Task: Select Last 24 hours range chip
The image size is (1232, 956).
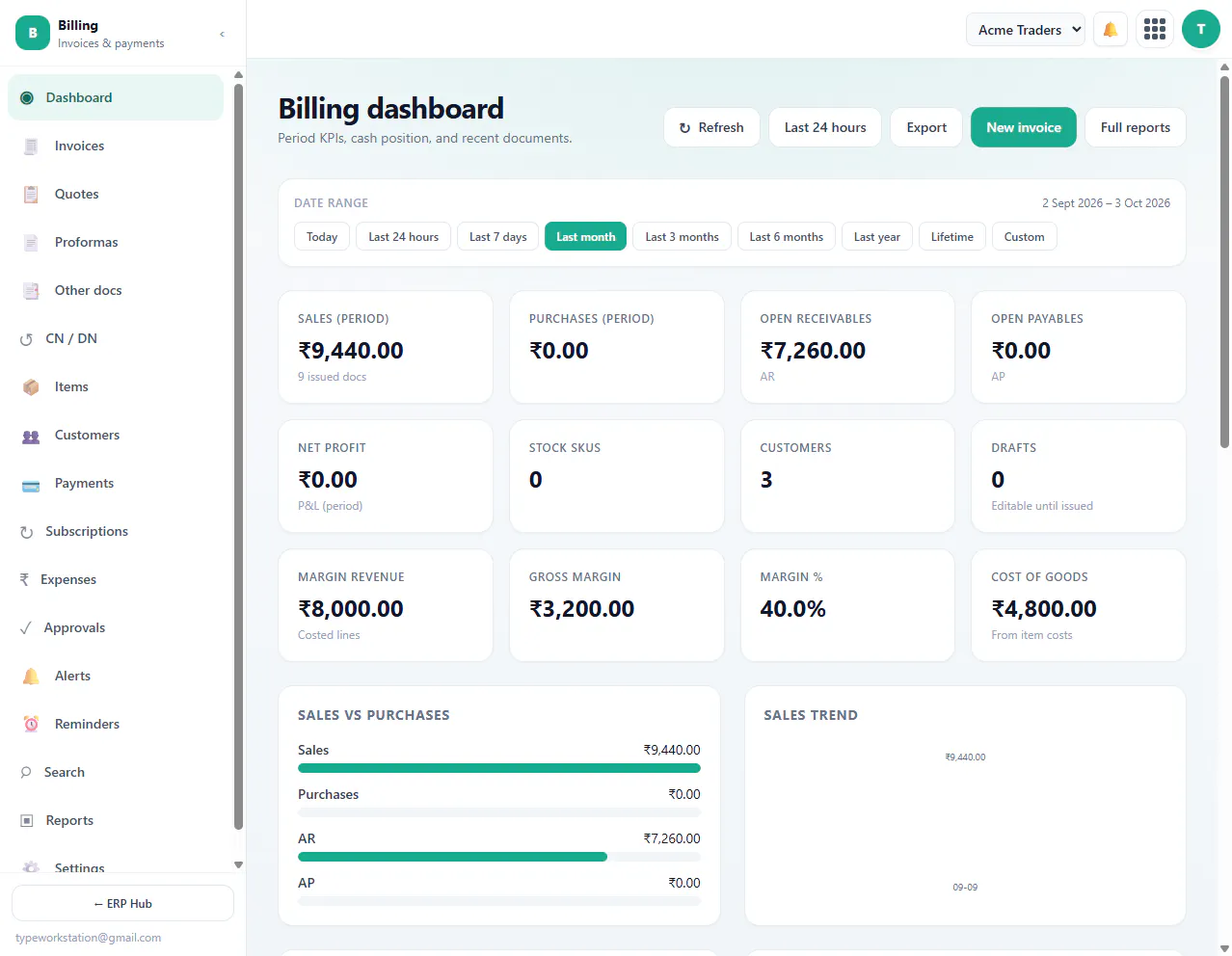Action: pyautogui.click(x=403, y=237)
